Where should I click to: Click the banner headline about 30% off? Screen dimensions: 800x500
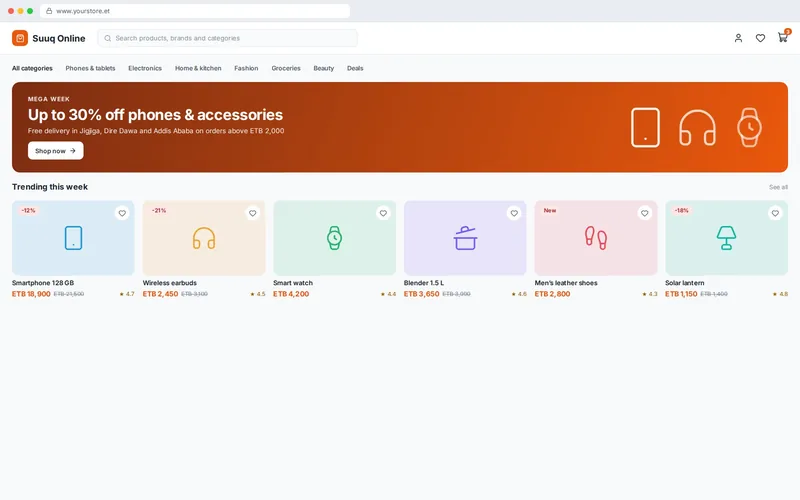click(155, 115)
